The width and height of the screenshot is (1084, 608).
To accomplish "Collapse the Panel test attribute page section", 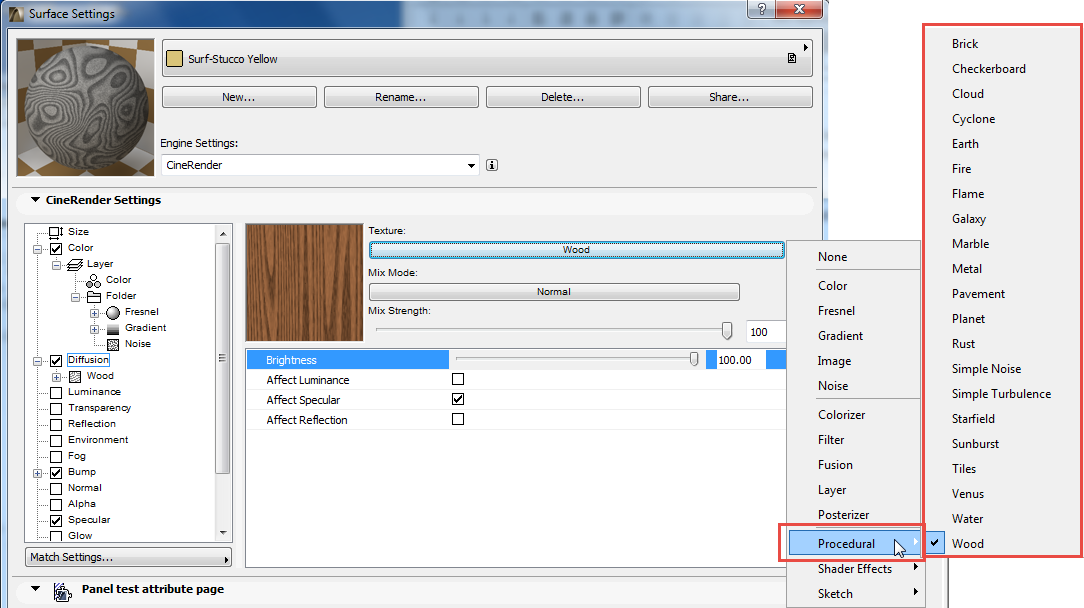I will pyautogui.click(x=35, y=589).
